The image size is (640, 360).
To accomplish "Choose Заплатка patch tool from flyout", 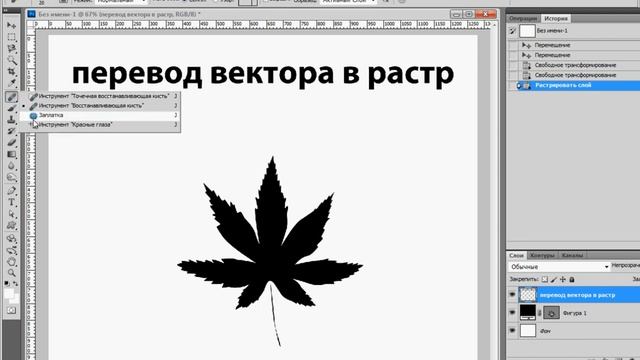I will [100, 116].
